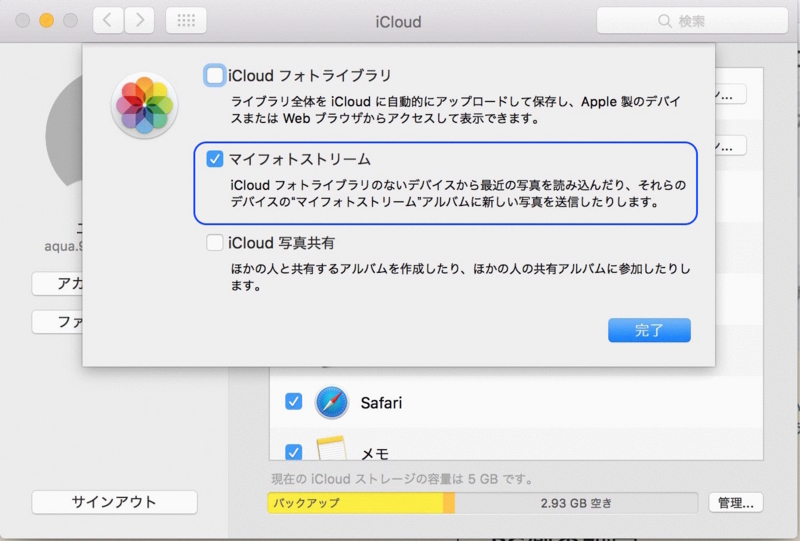Click the 2.93 GB 空き storage segment

(x=576, y=503)
